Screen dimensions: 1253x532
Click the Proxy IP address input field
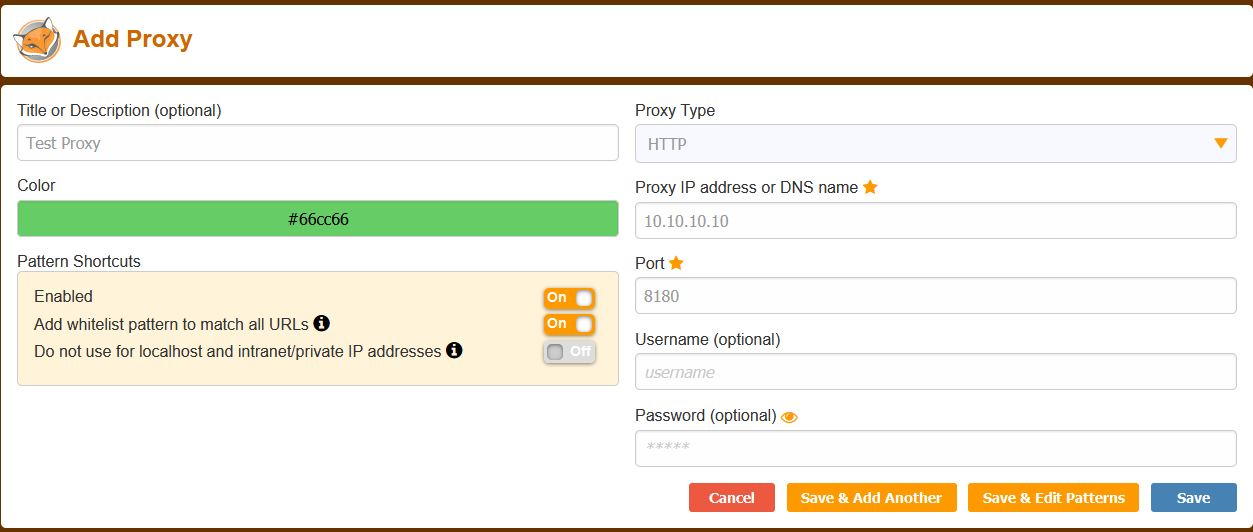[935, 221]
